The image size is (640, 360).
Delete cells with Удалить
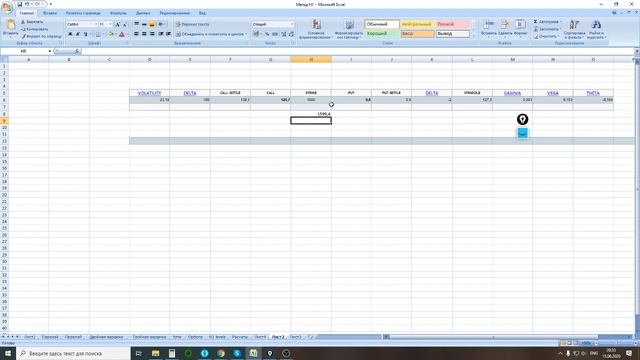point(505,29)
